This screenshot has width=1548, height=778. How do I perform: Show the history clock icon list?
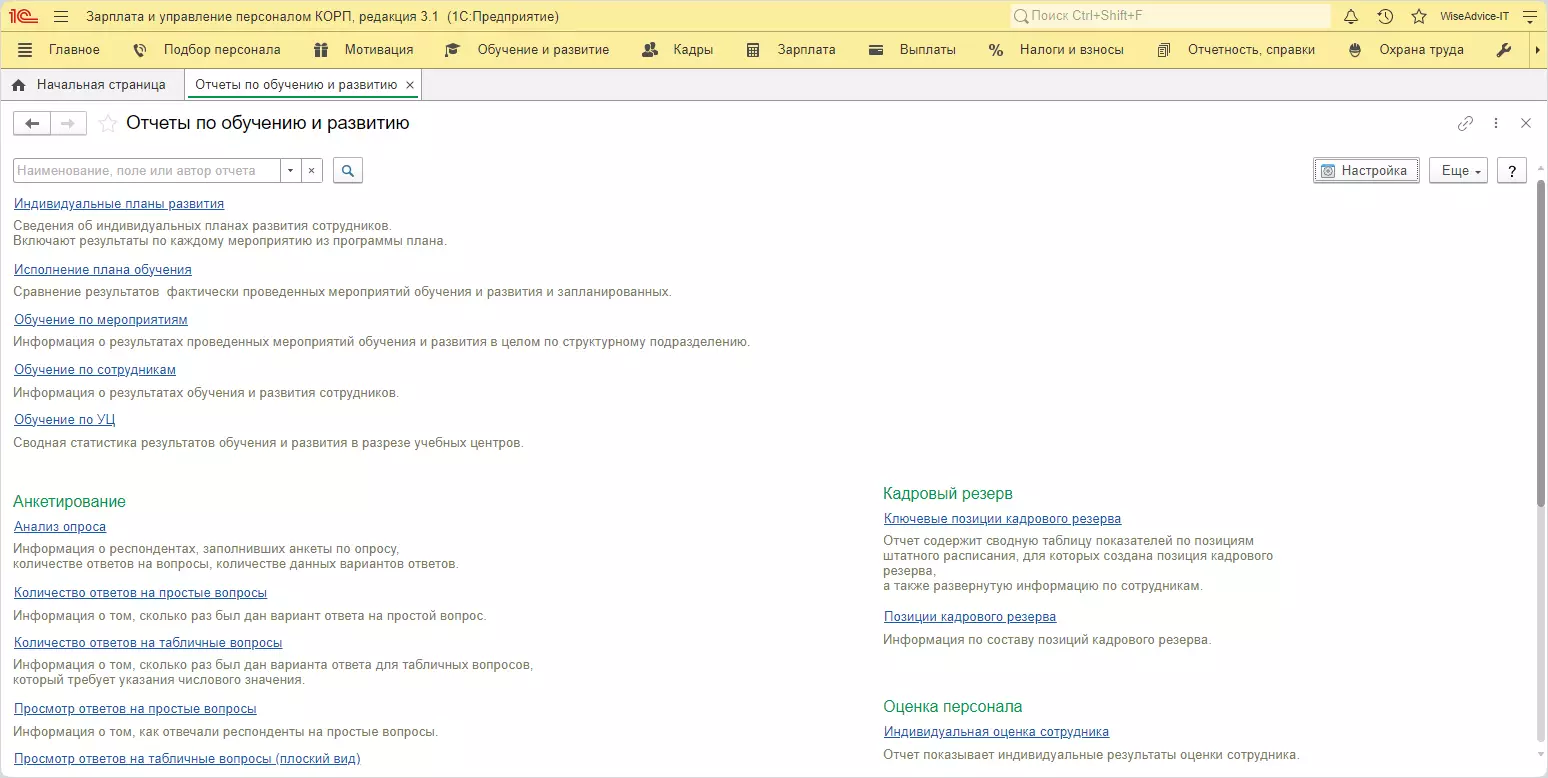click(1385, 16)
